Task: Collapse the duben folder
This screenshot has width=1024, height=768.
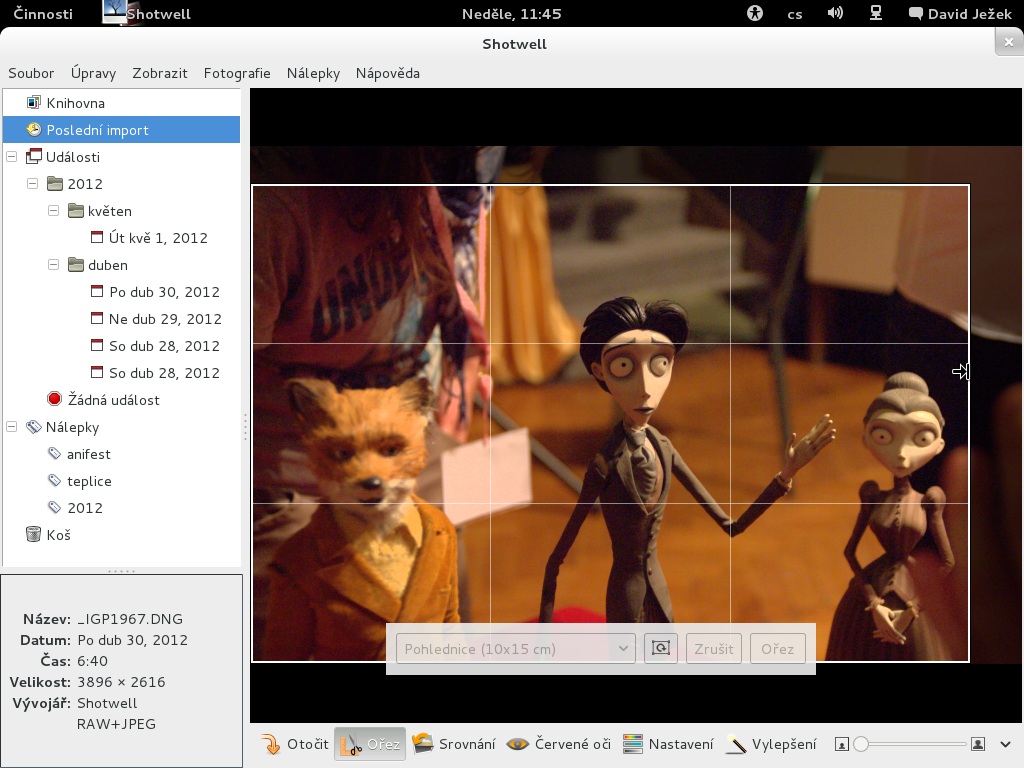Action: (54, 264)
